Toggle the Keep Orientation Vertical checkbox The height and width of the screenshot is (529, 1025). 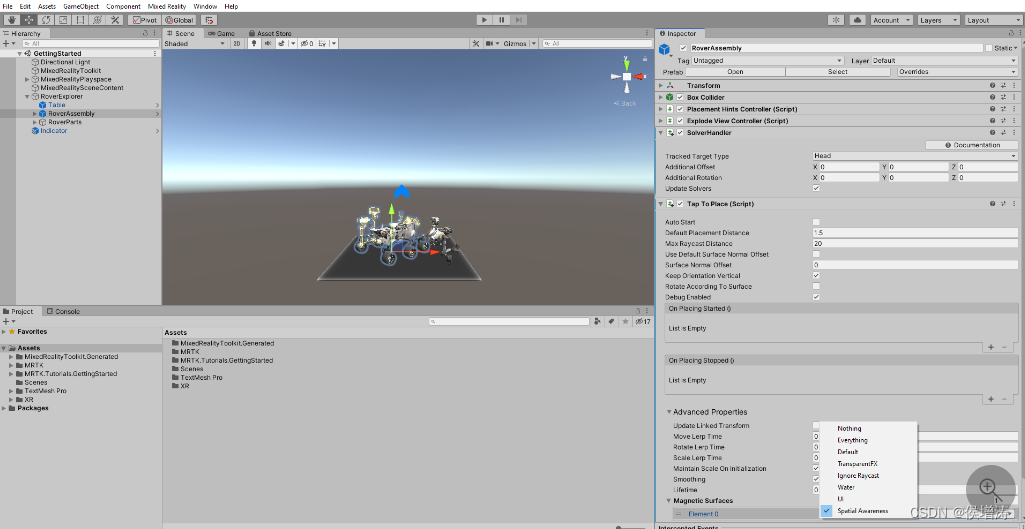pyautogui.click(x=816, y=276)
